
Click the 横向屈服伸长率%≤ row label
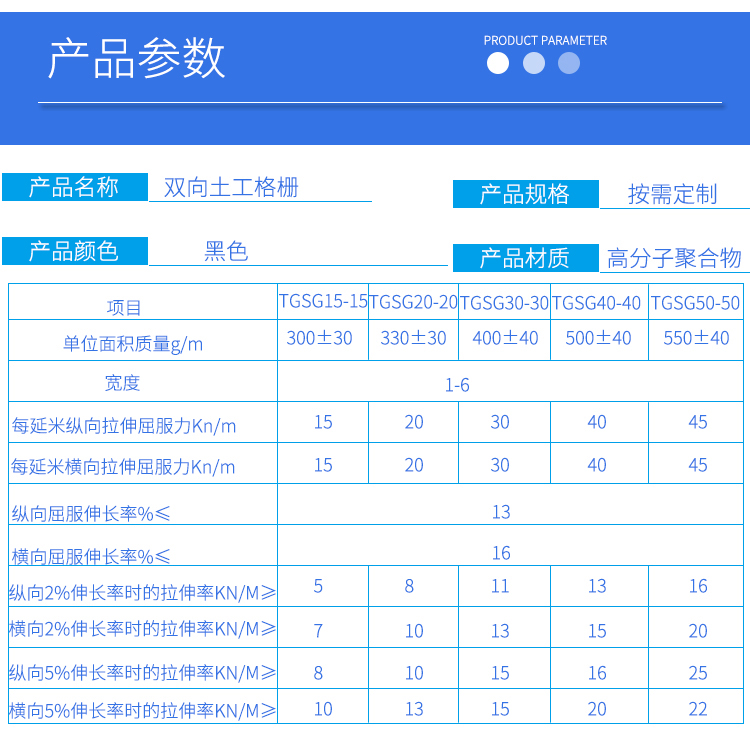[91, 556]
